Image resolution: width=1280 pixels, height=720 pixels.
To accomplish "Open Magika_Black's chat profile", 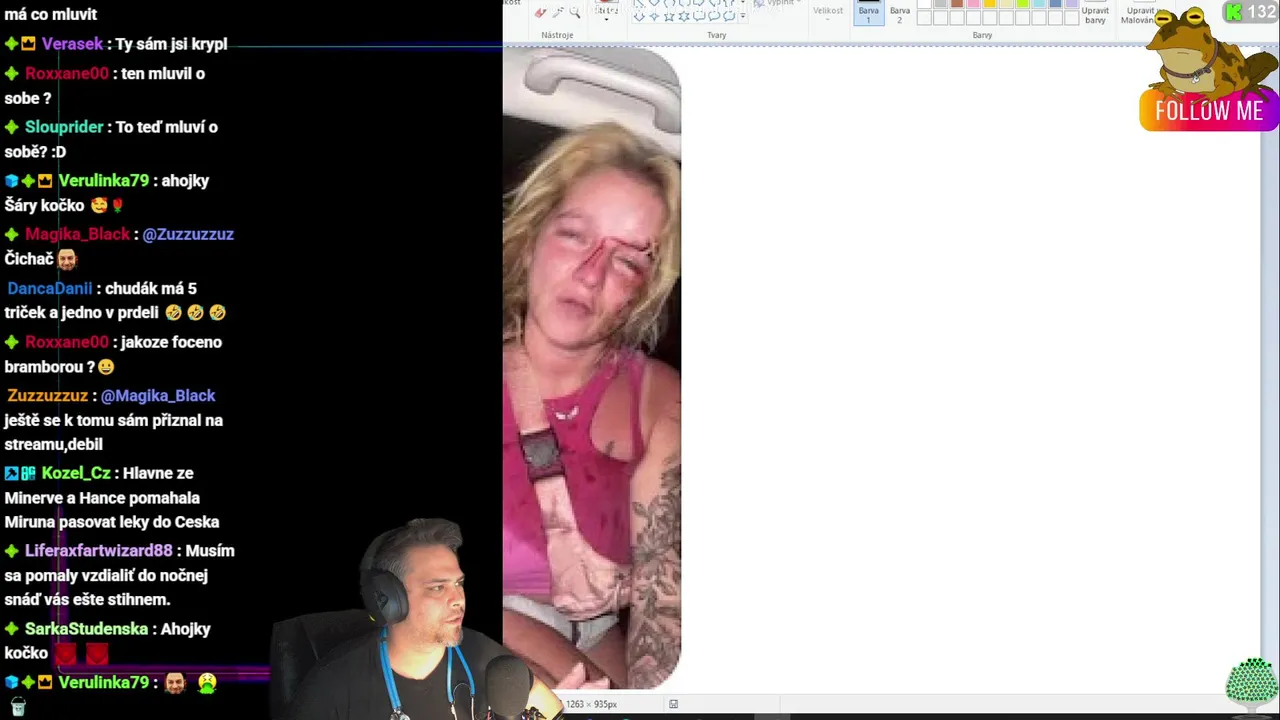I will [77, 234].
